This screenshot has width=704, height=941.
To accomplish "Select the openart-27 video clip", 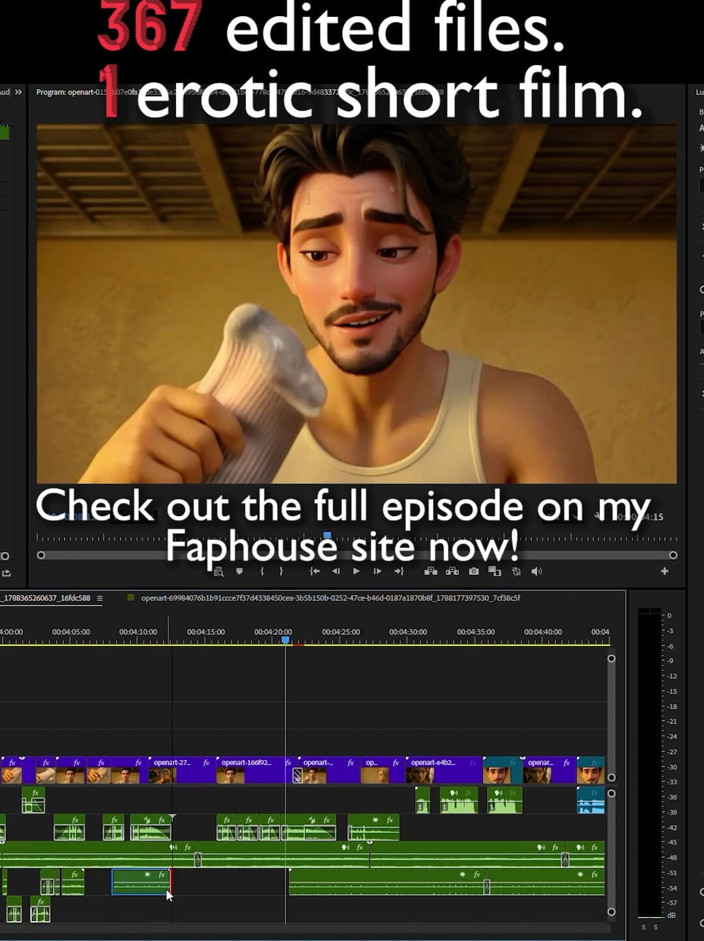I will tap(181, 770).
